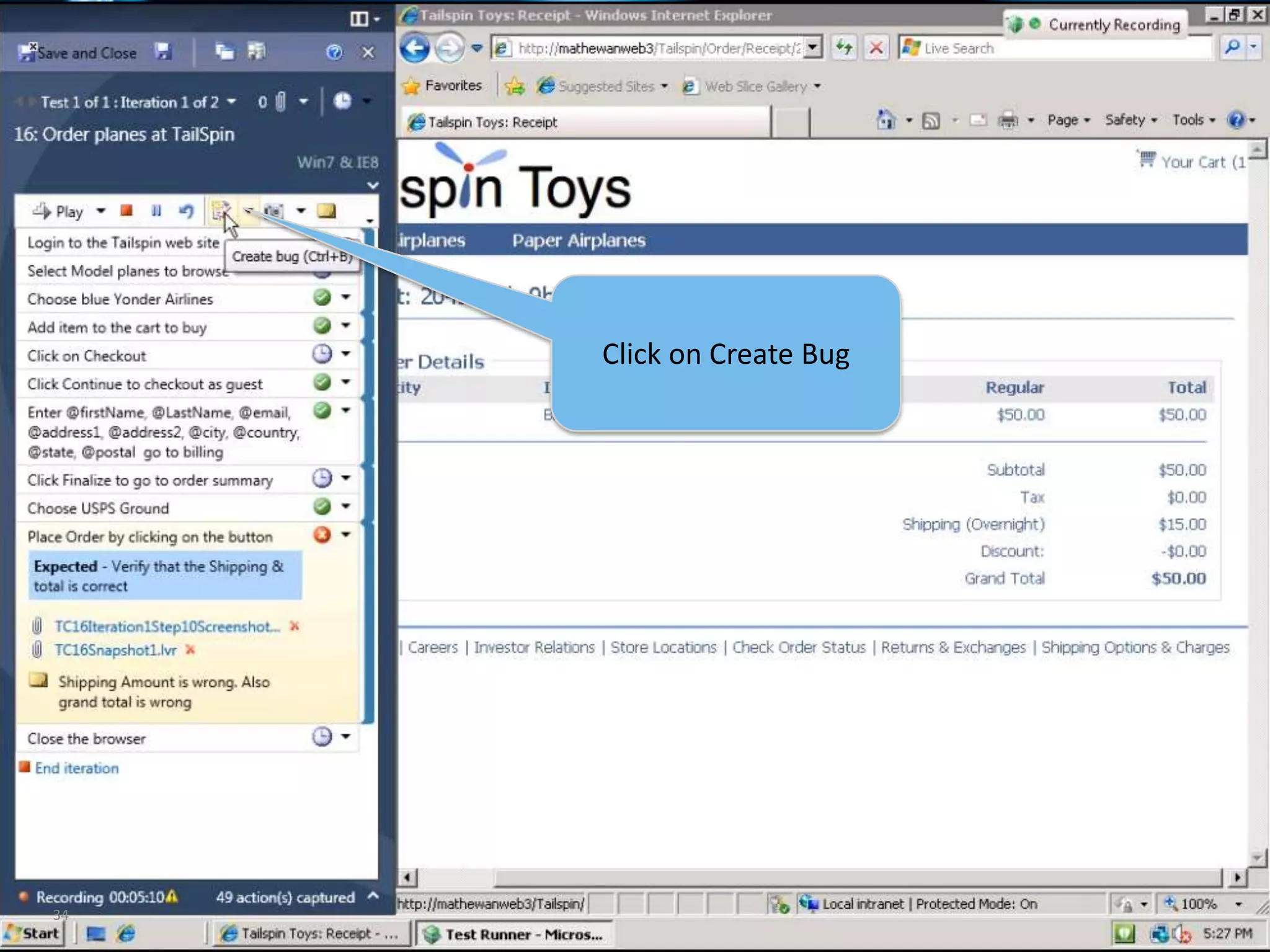The width and height of the screenshot is (1270, 952).
Task: Click the undo/reset arrow icon in test toolbar
Action: pos(186,211)
